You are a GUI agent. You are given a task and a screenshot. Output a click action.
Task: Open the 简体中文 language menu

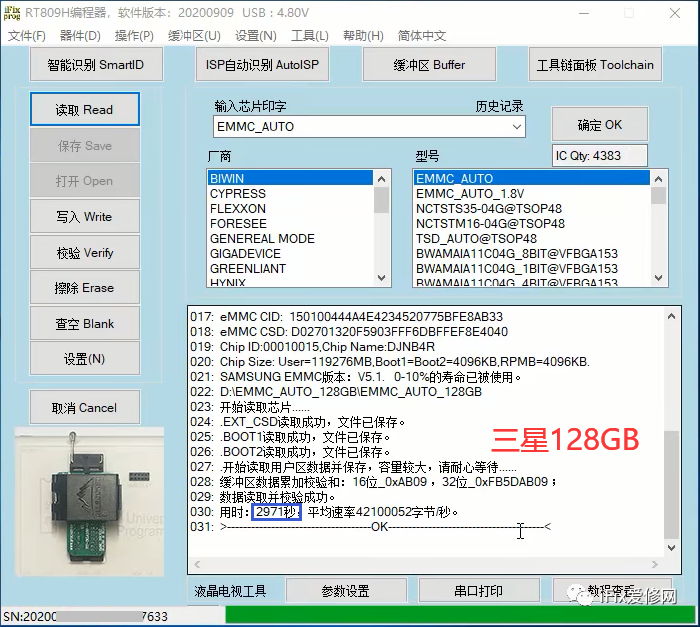[x=422, y=35]
